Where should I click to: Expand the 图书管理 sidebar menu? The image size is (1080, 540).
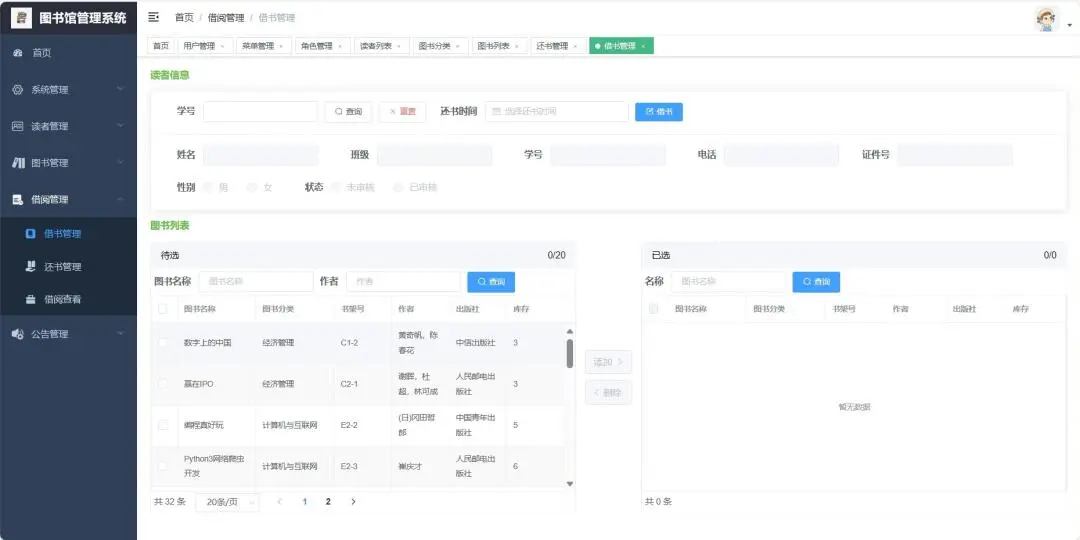(x=121, y=163)
